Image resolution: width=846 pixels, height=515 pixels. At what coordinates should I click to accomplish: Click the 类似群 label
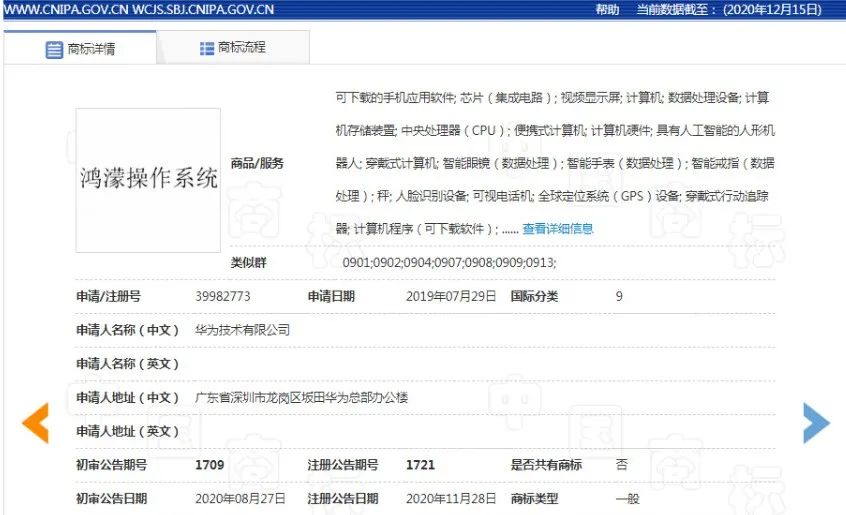coord(248,263)
